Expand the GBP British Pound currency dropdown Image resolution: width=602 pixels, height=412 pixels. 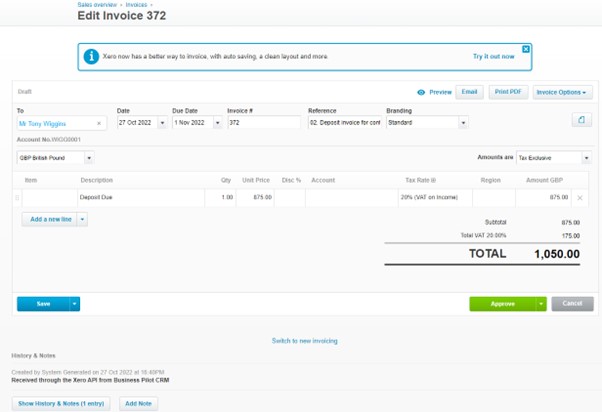point(89,158)
